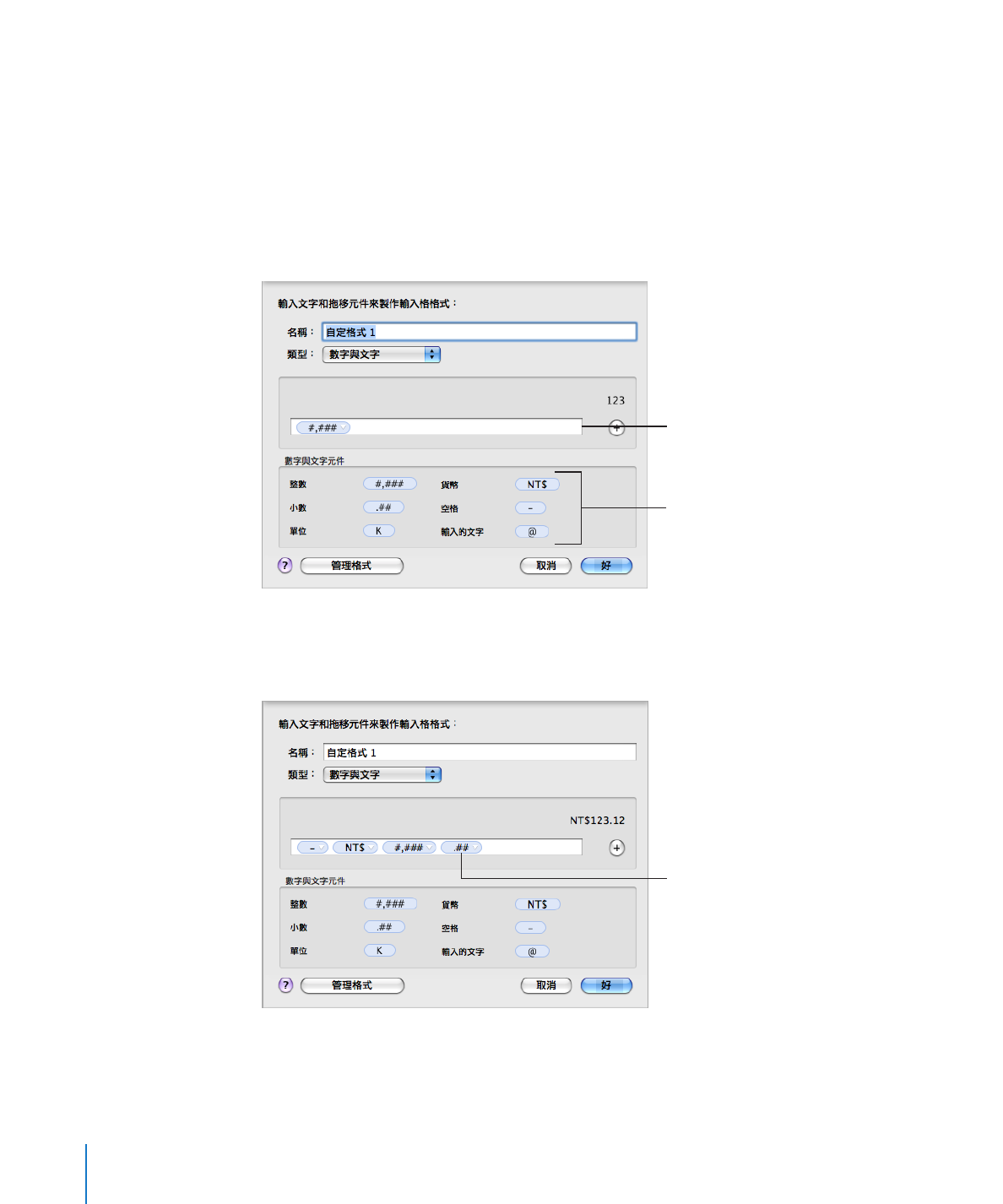Click the 名稱 field in upper dialog

[480, 332]
